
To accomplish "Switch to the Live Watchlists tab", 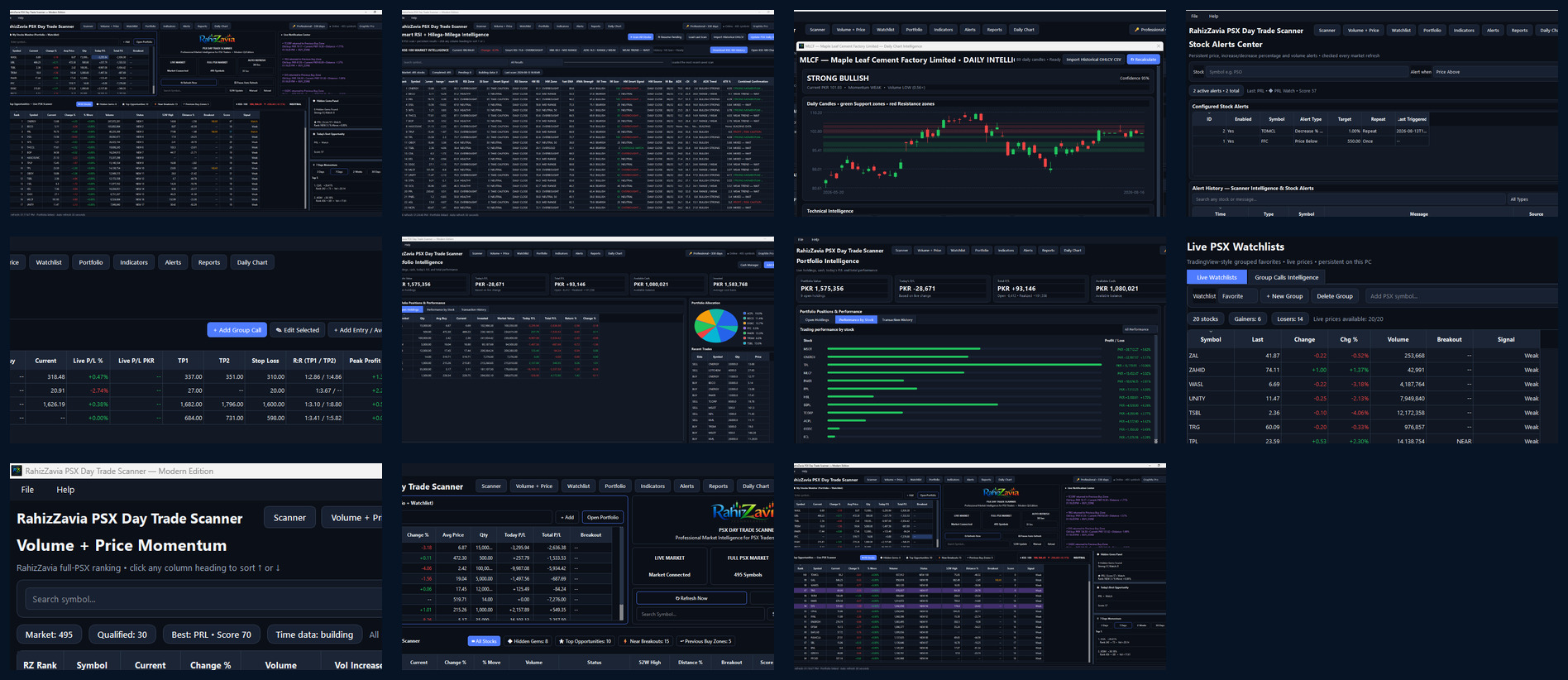I will click(1217, 277).
